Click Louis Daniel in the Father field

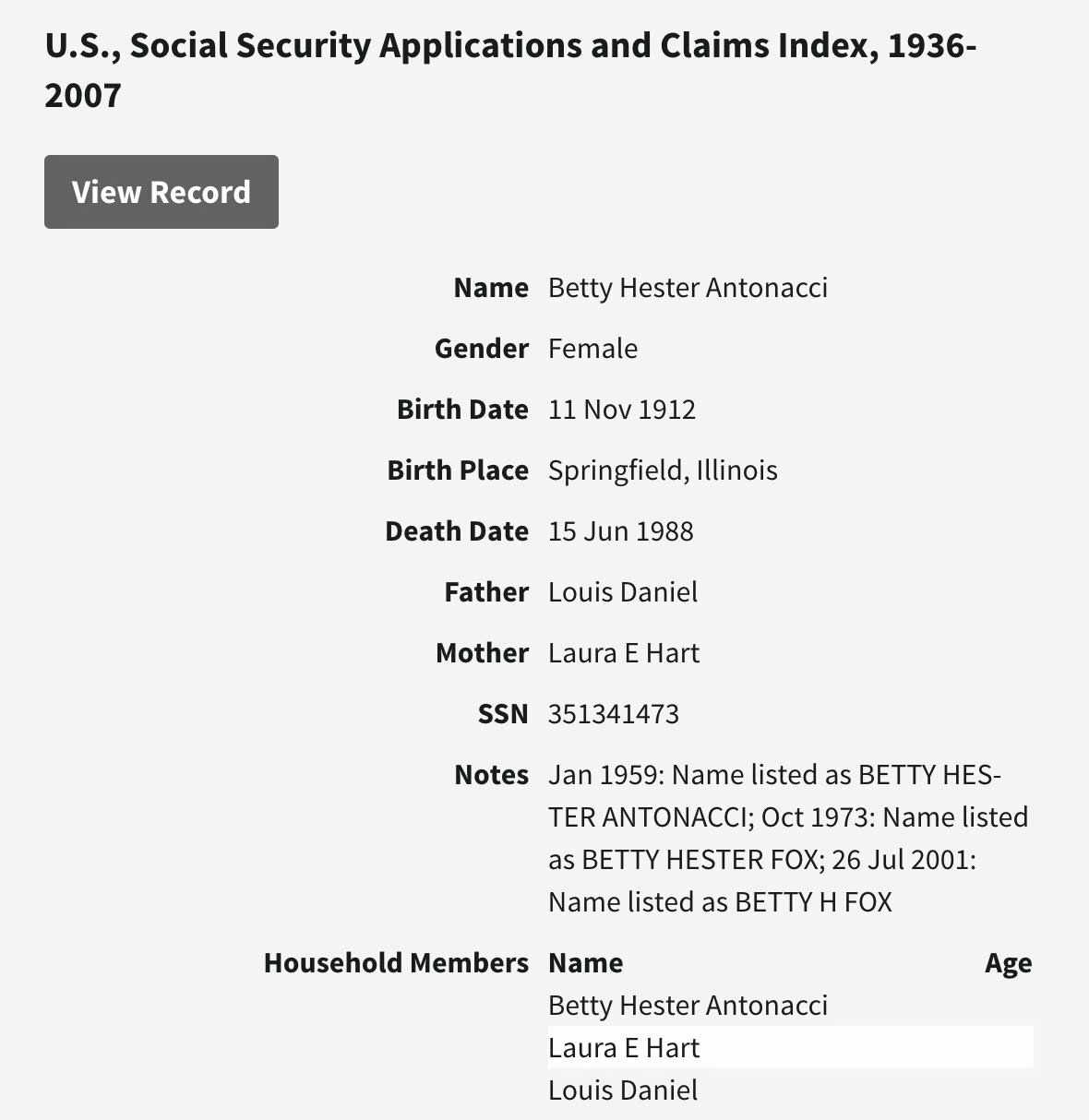pos(623,592)
